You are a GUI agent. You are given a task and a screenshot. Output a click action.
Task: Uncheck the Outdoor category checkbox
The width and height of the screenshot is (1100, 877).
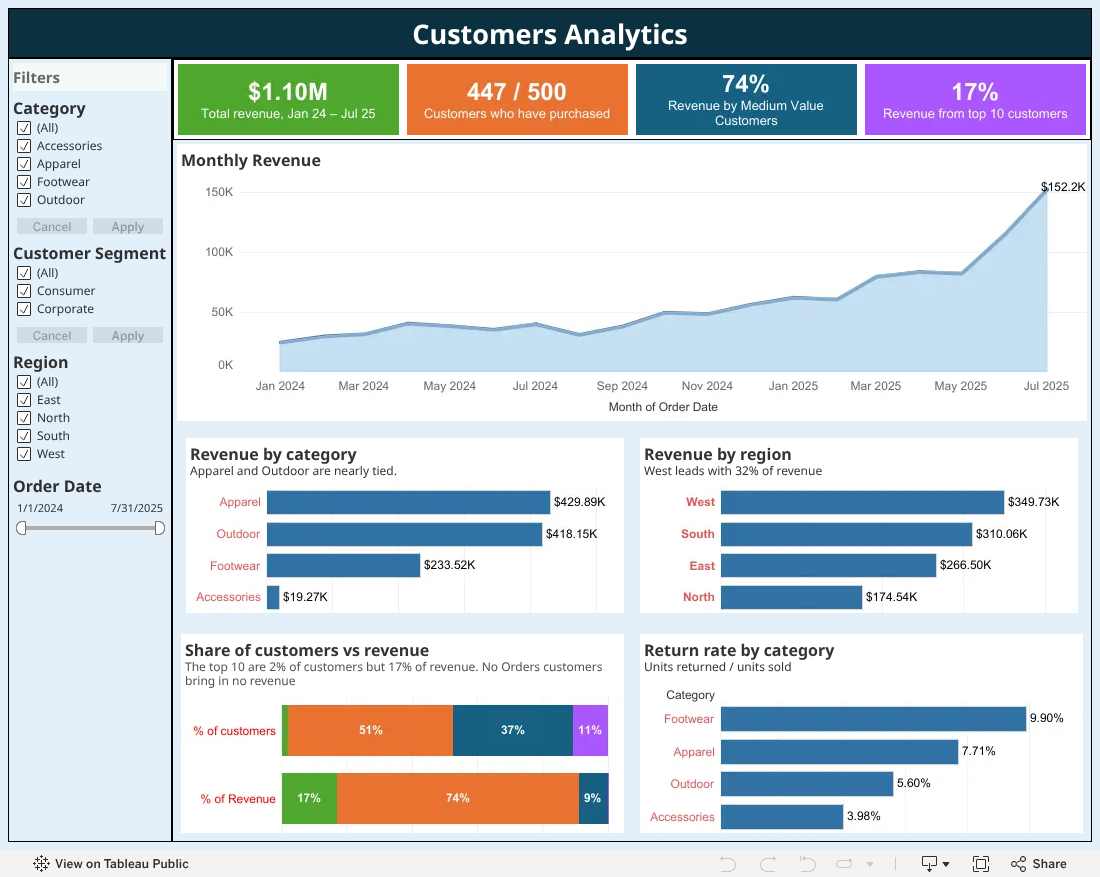click(x=24, y=200)
